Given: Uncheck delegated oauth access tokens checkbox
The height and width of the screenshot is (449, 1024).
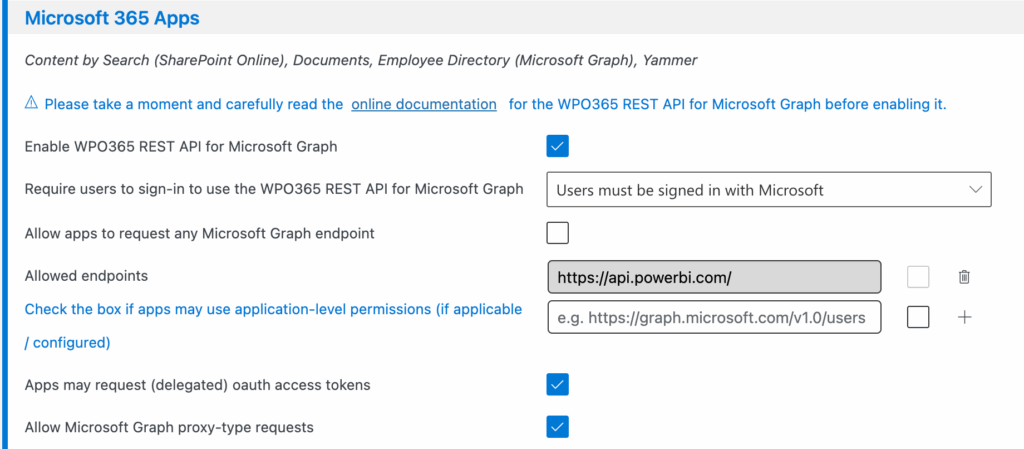Looking at the screenshot, I should coord(557,384).
